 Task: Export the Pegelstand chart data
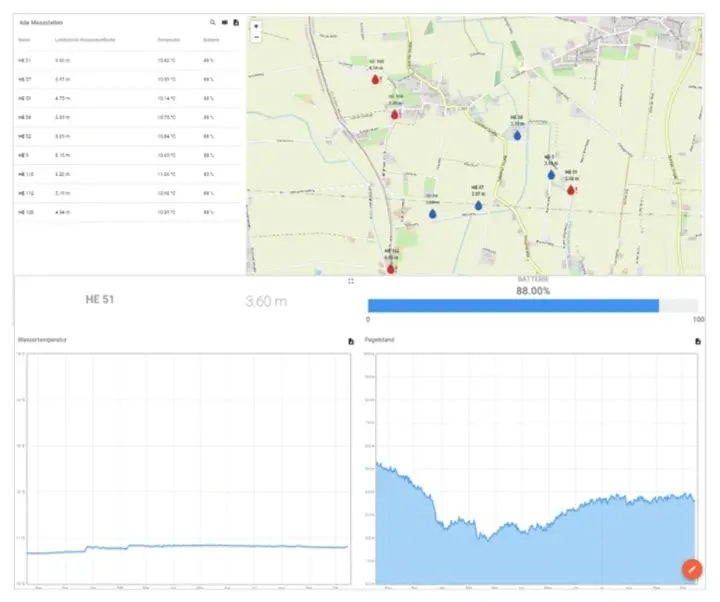698,341
